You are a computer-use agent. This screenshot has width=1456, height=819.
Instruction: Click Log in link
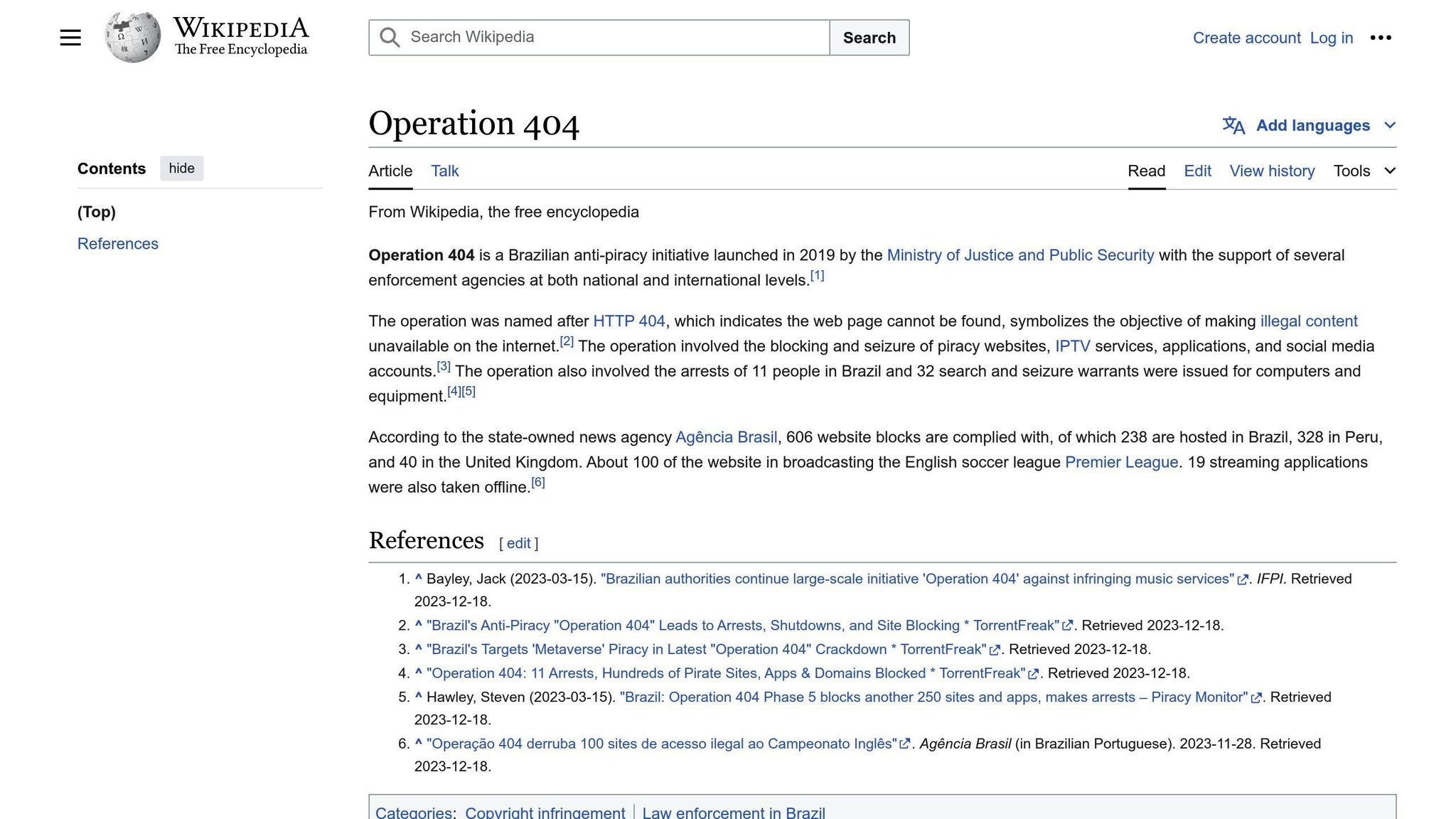point(1331,38)
